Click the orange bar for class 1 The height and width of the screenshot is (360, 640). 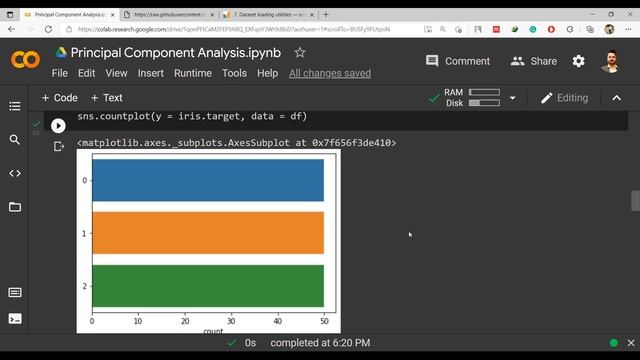click(208, 233)
